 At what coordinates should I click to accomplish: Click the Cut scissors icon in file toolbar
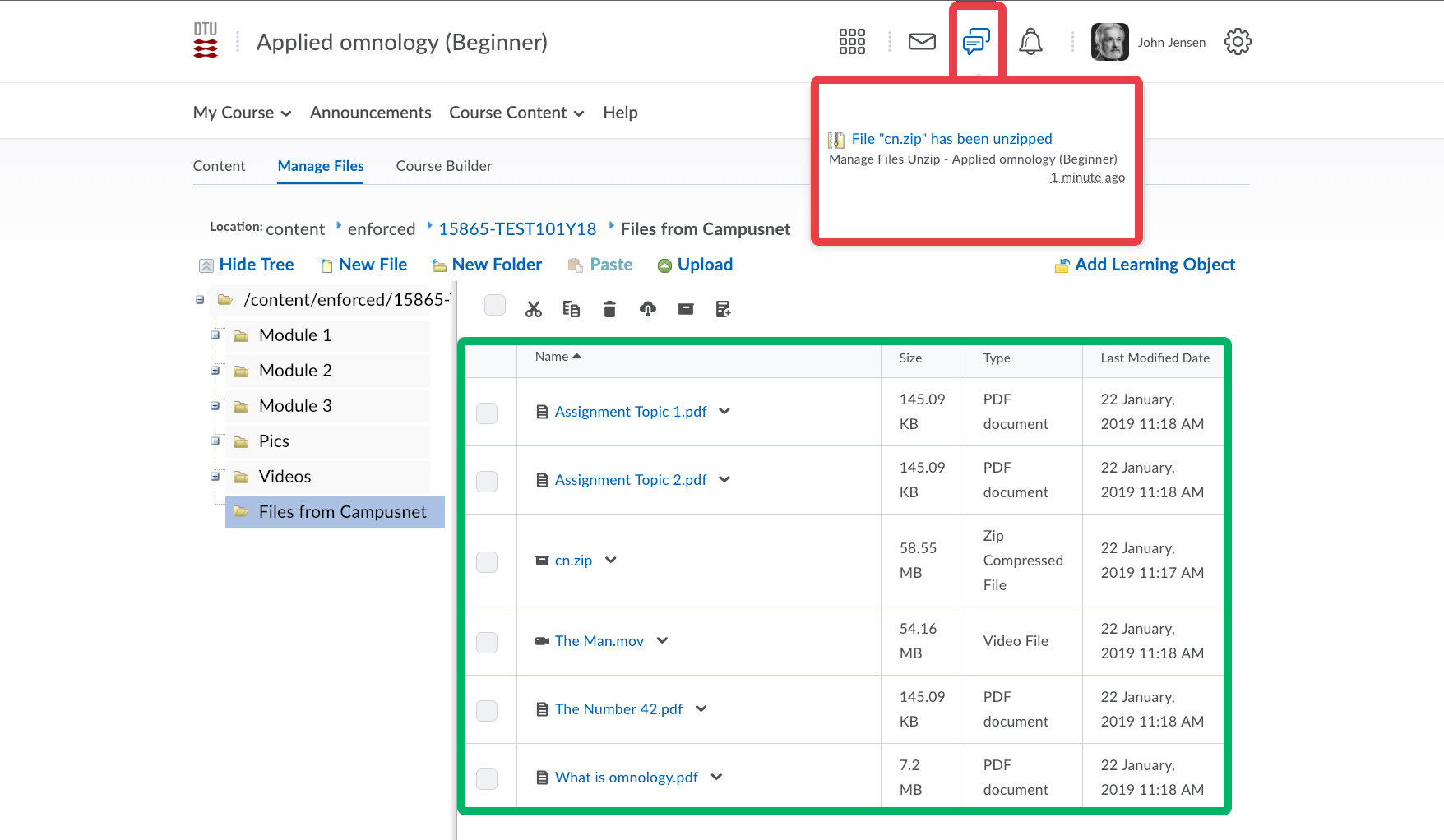pyautogui.click(x=534, y=309)
